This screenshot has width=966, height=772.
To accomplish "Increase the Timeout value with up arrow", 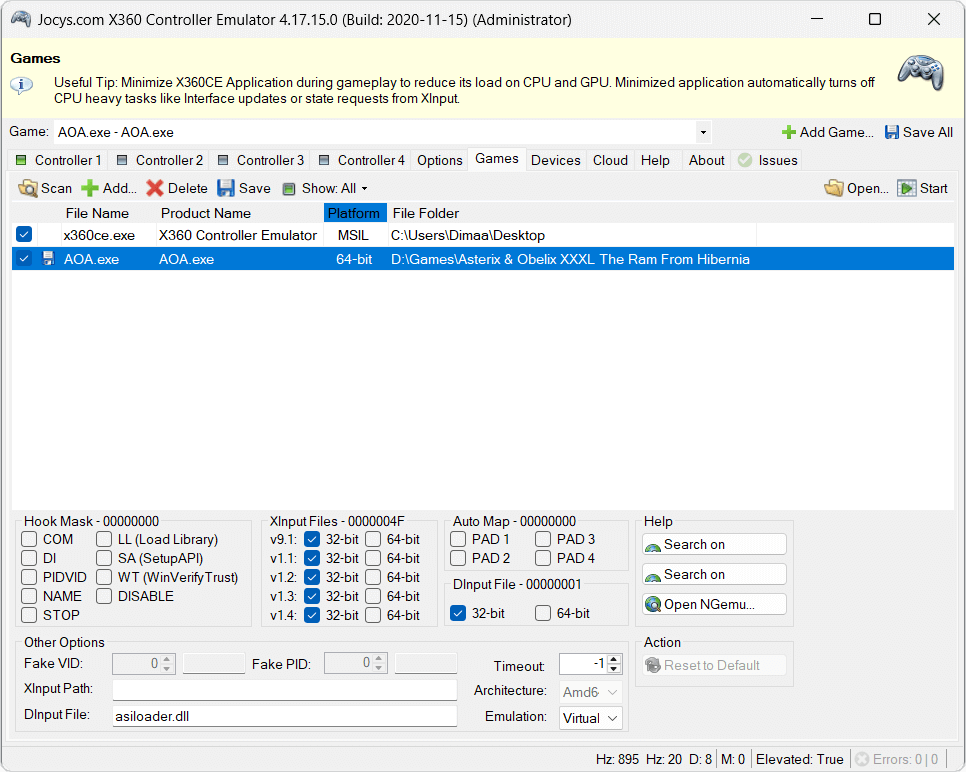I will pos(614,660).
